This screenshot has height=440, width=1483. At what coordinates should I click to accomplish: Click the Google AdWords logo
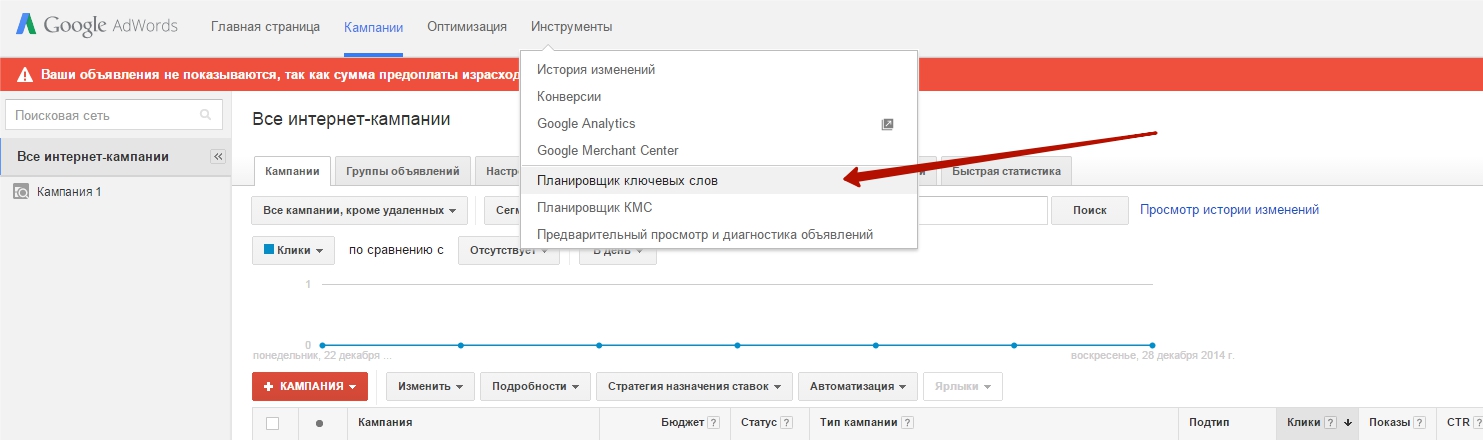[96, 26]
